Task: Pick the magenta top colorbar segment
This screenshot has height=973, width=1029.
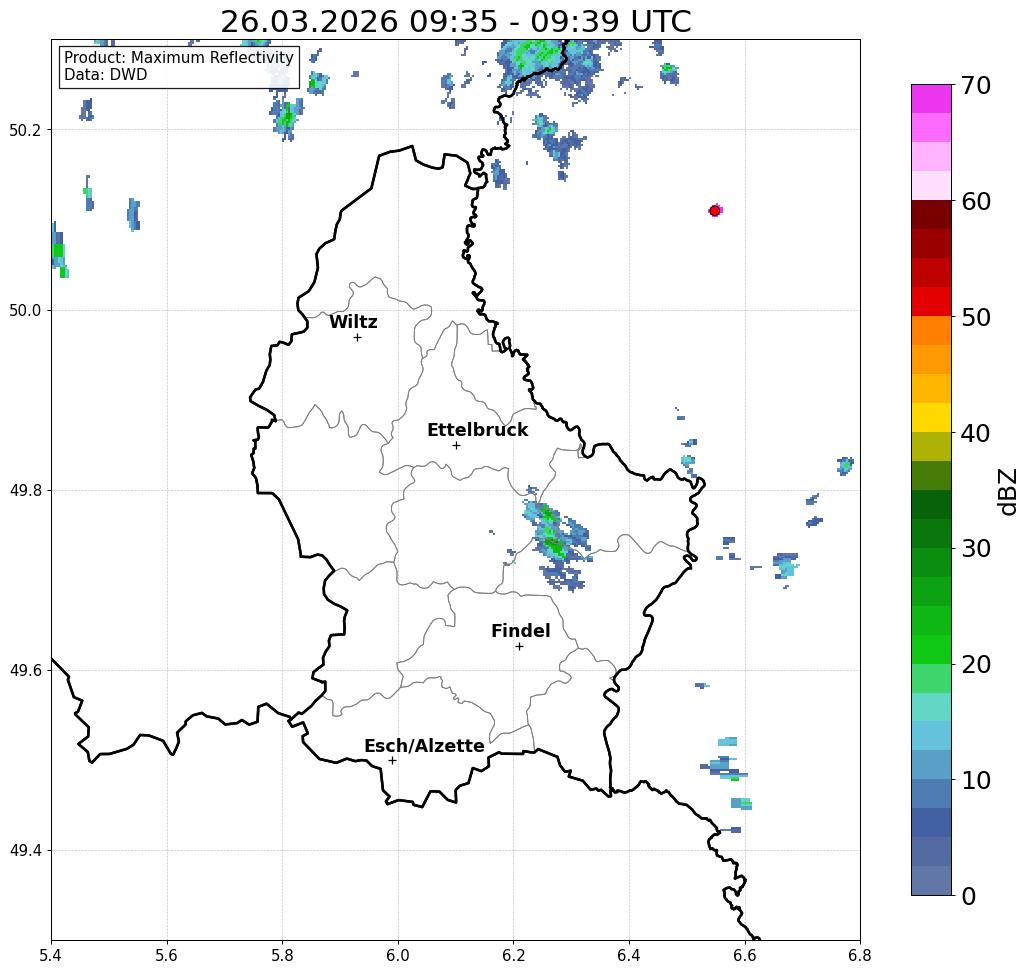Action: point(931,99)
